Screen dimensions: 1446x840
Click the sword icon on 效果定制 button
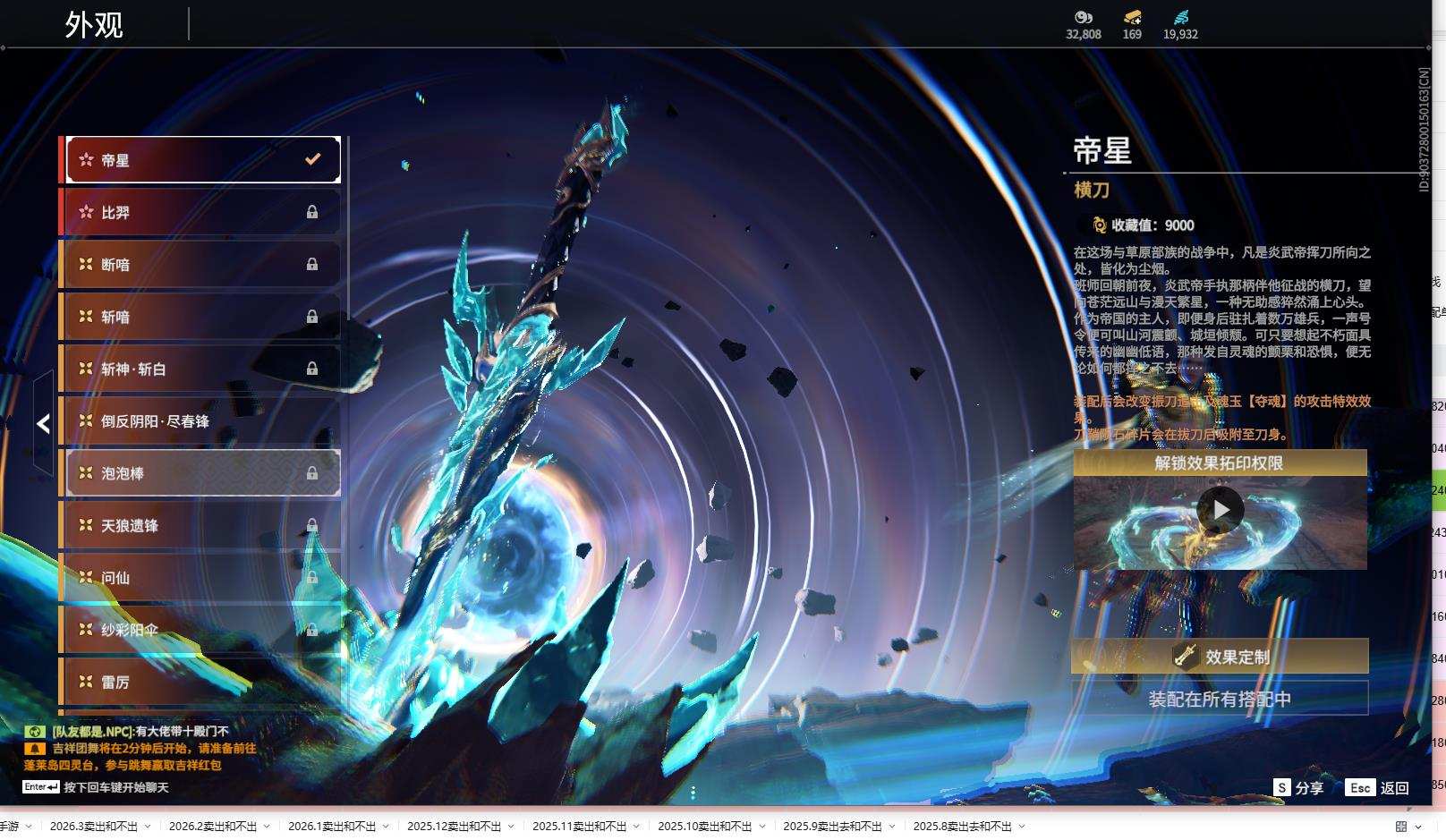tap(1186, 656)
